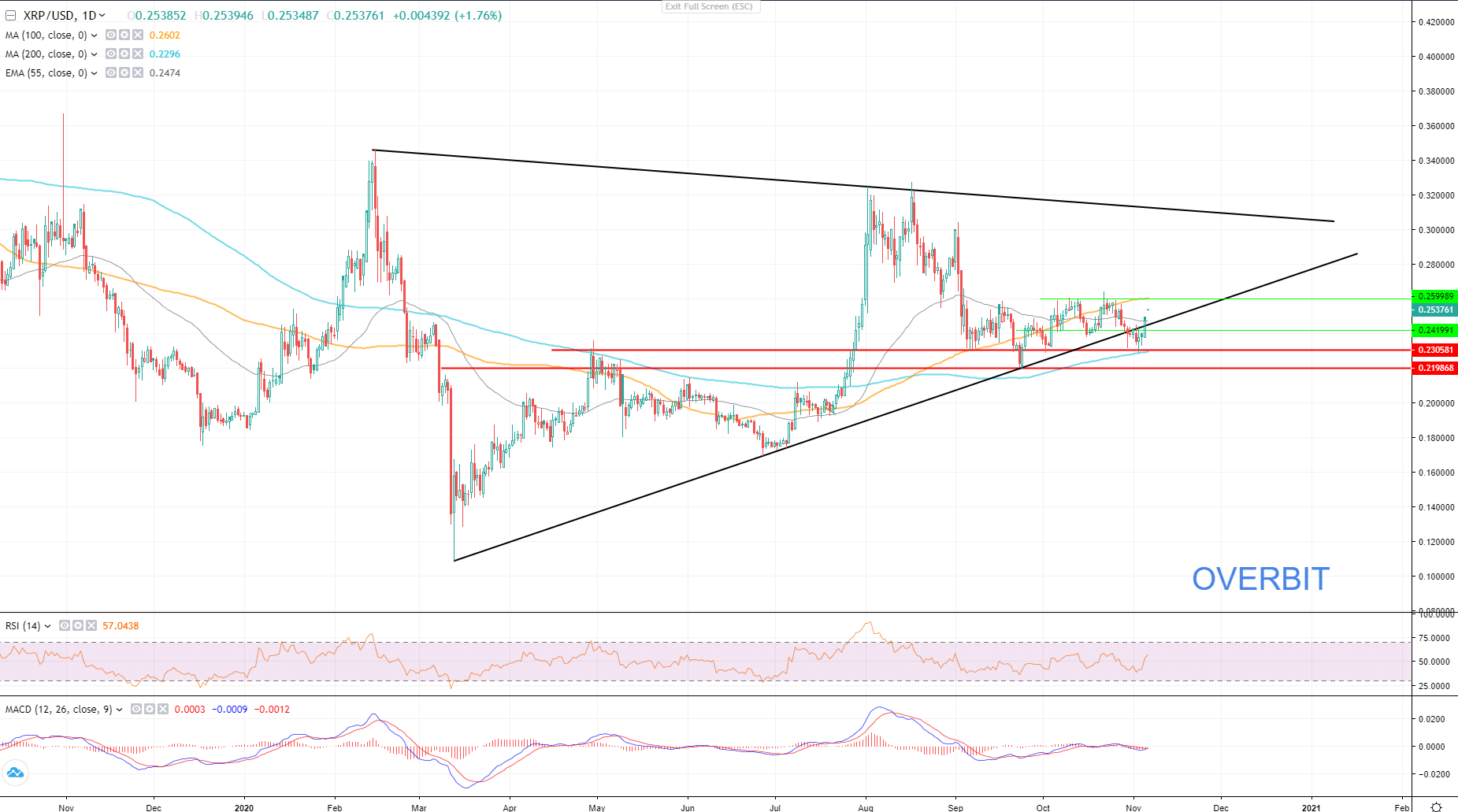Remove the MACD indicator via X

163,710
